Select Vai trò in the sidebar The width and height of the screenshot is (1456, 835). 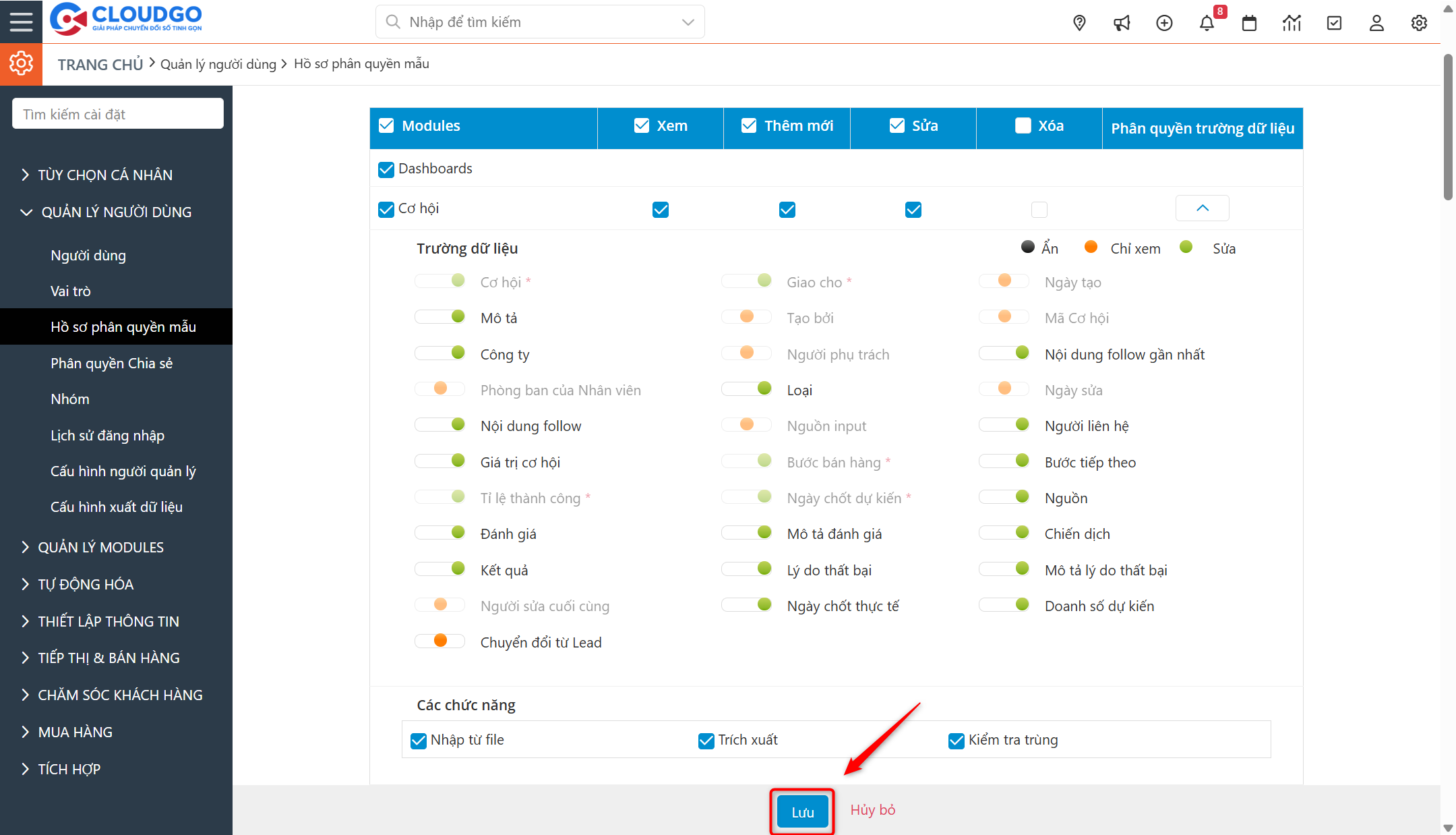click(x=70, y=291)
